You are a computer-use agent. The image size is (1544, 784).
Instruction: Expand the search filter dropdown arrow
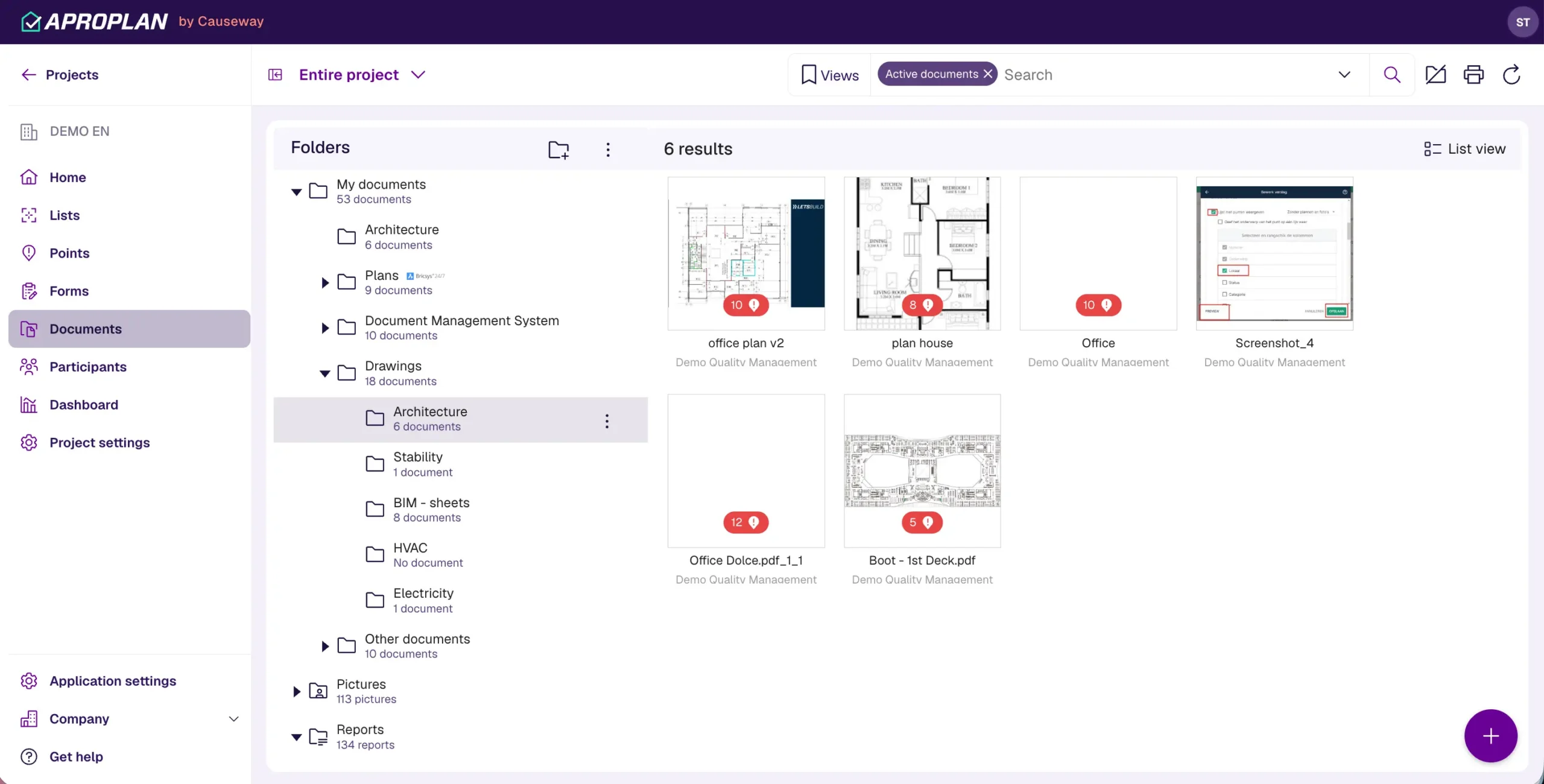point(1344,75)
